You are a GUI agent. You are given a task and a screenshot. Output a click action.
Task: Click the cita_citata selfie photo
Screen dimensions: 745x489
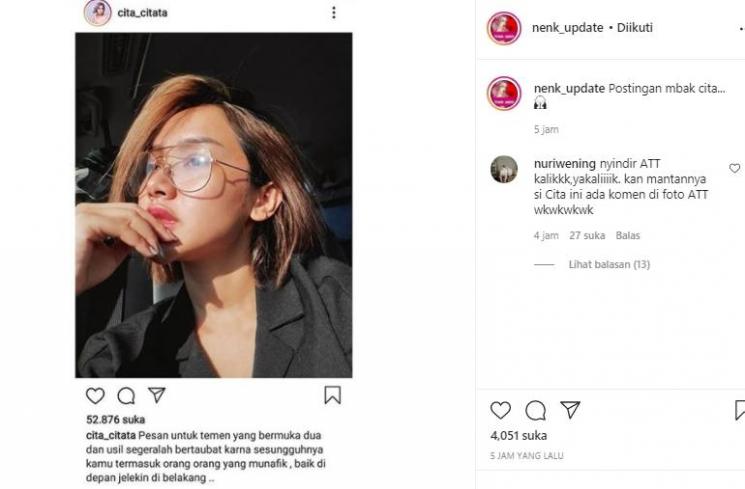click(214, 205)
